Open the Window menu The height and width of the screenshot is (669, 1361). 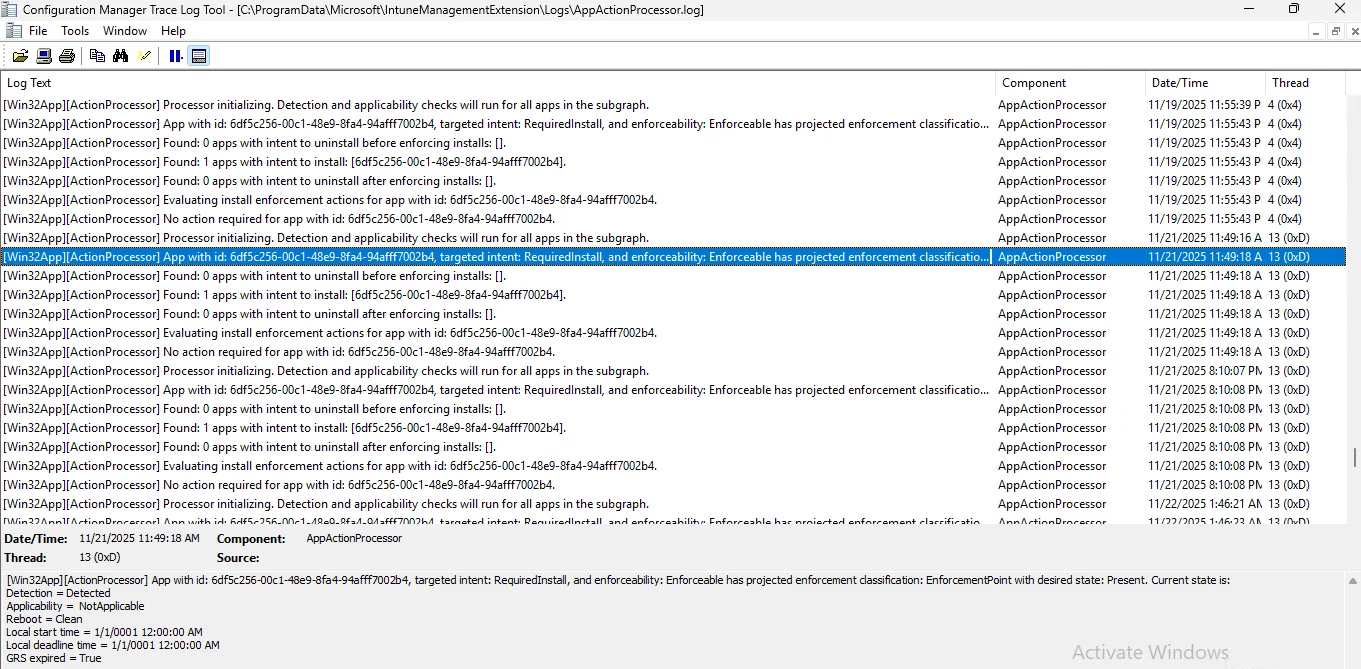(x=125, y=31)
